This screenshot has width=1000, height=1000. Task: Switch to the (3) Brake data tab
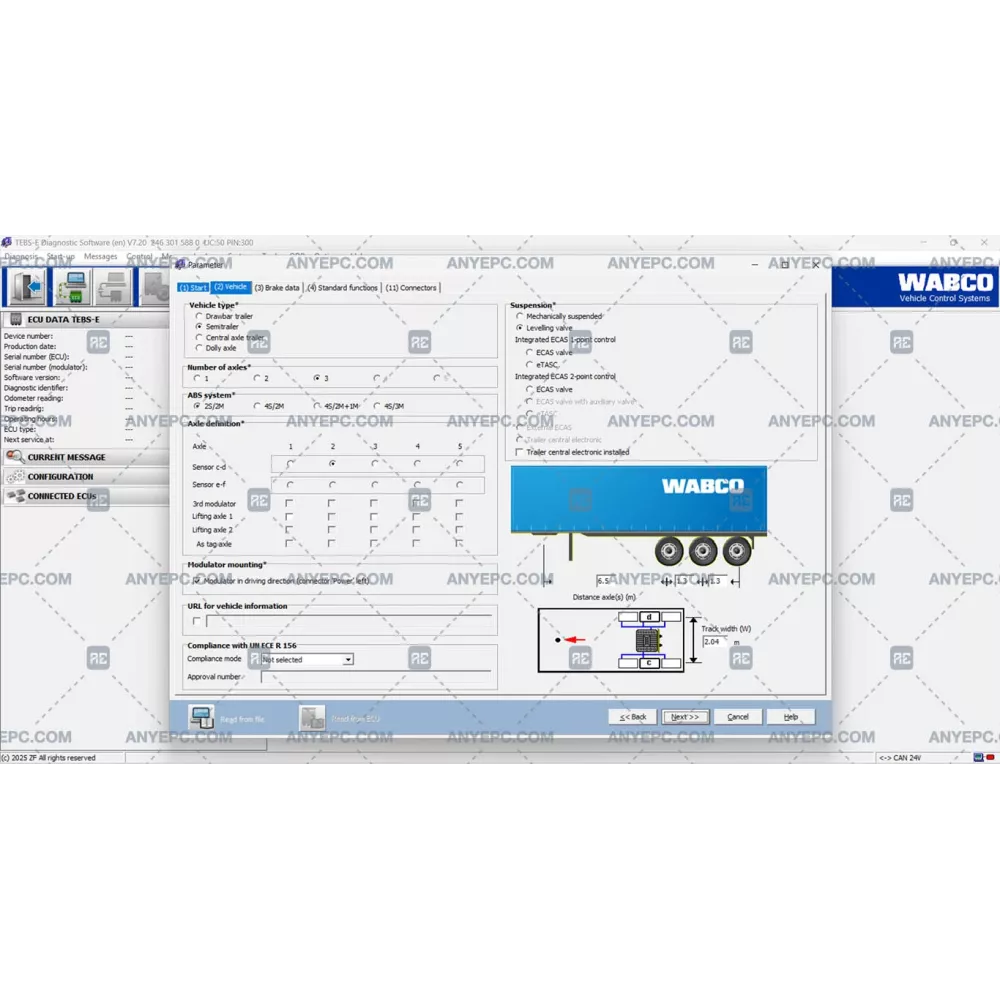click(277, 288)
